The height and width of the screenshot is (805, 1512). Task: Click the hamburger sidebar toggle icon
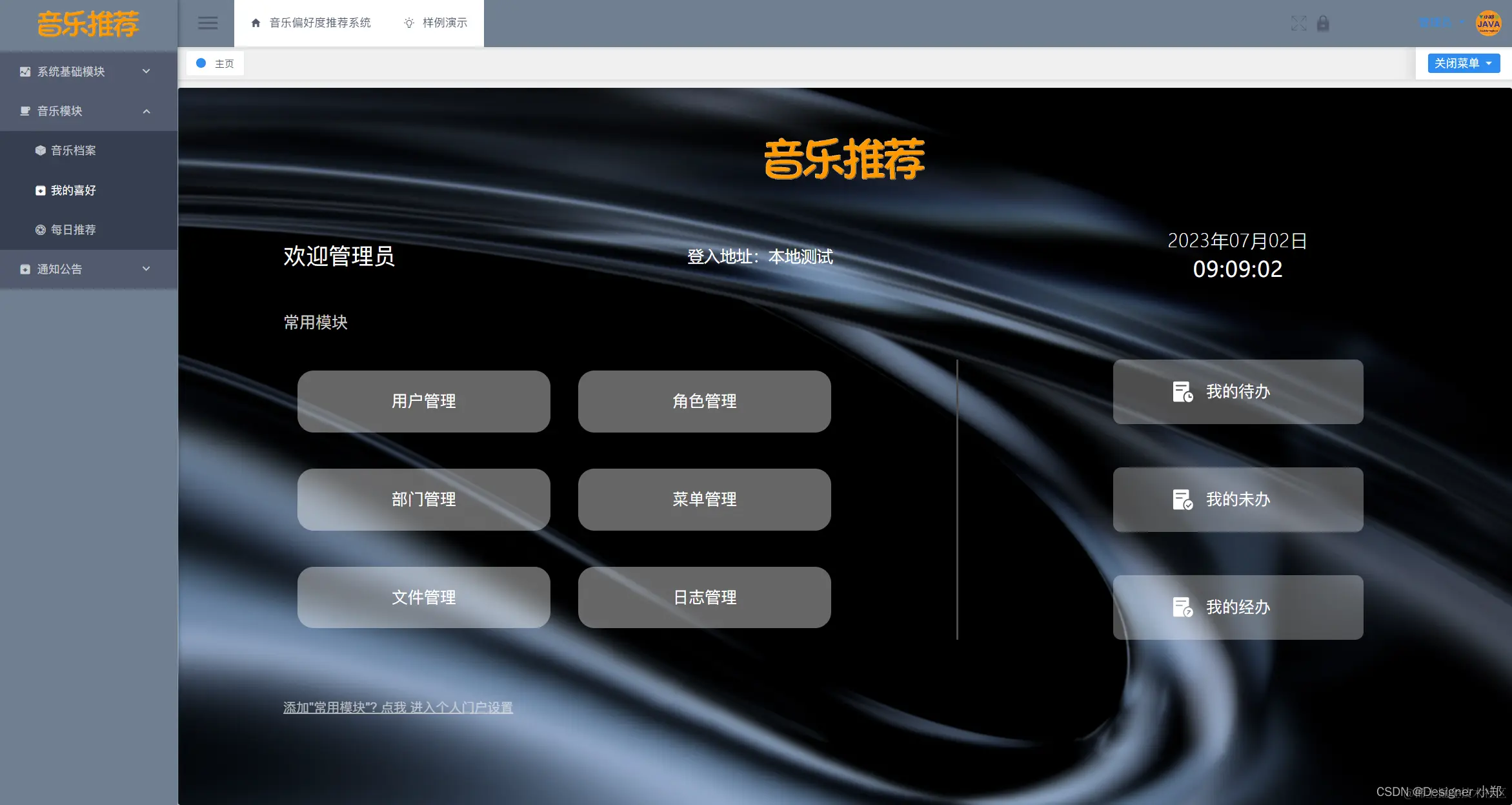pos(207,23)
